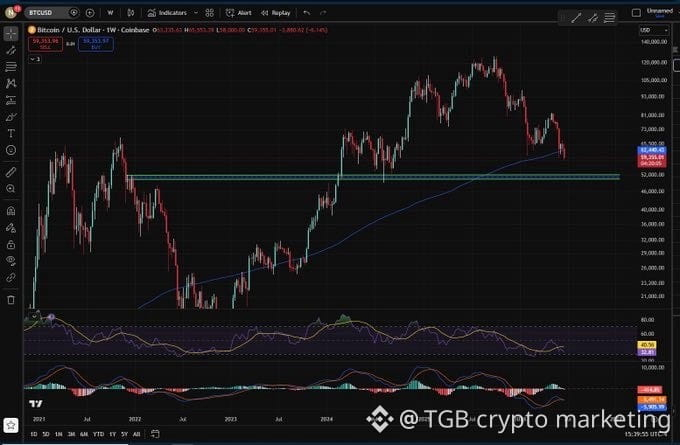Viewport: 680px width, 445px height.
Task: Open the W timeframe interval selector
Action: (x=110, y=13)
